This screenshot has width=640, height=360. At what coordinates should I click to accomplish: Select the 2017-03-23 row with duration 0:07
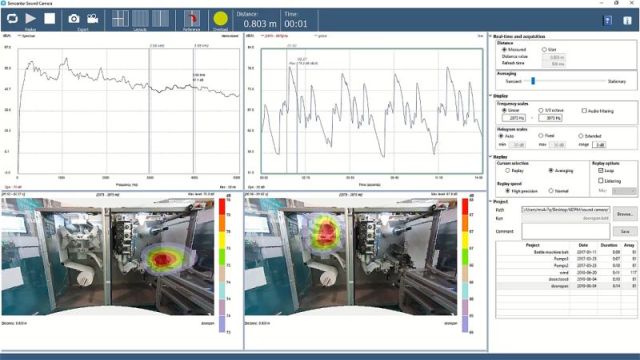[566, 259]
